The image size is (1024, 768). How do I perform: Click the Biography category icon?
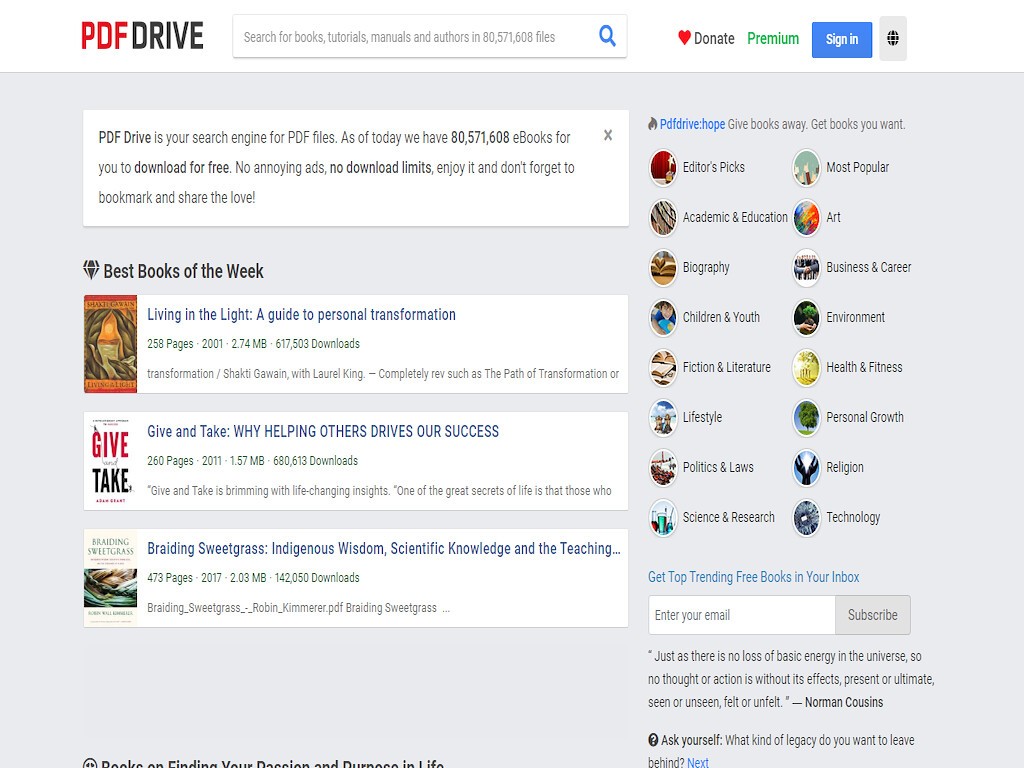[x=663, y=268]
